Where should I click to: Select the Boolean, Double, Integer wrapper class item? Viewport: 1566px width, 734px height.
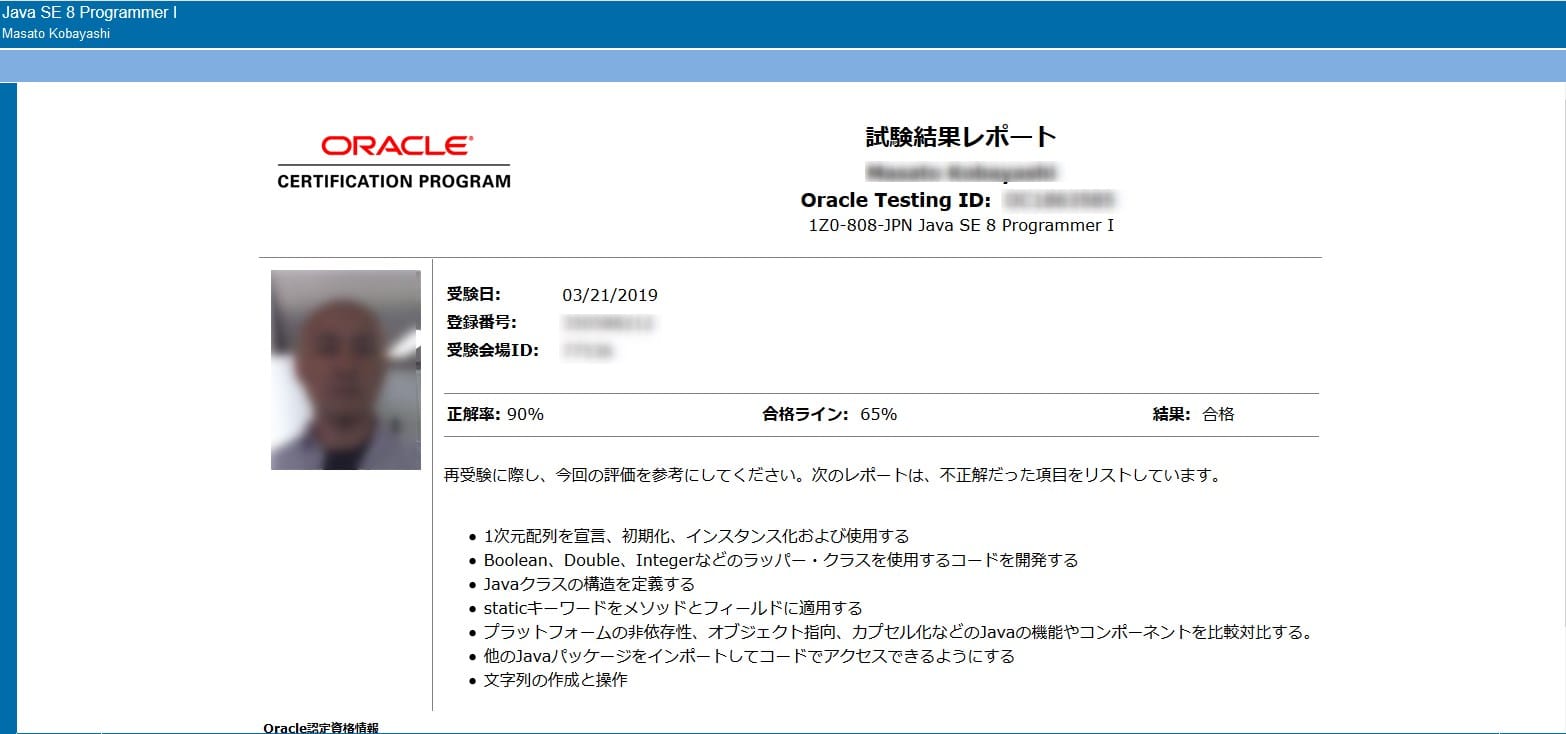(x=780, y=560)
